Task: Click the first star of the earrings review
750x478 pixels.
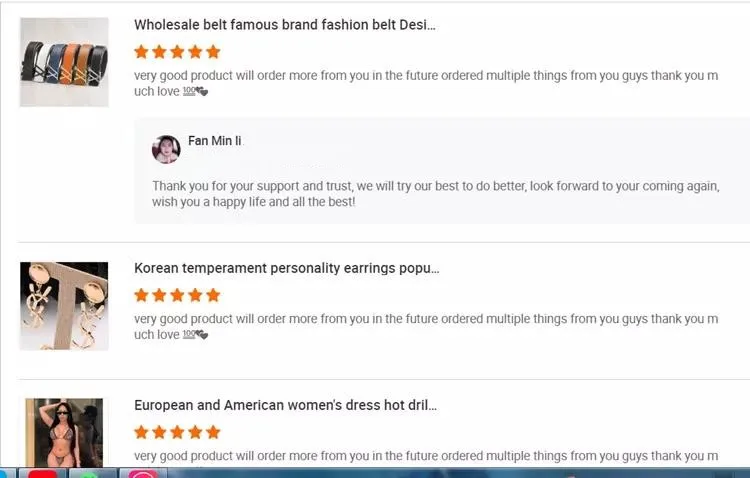Action: point(141,295)
